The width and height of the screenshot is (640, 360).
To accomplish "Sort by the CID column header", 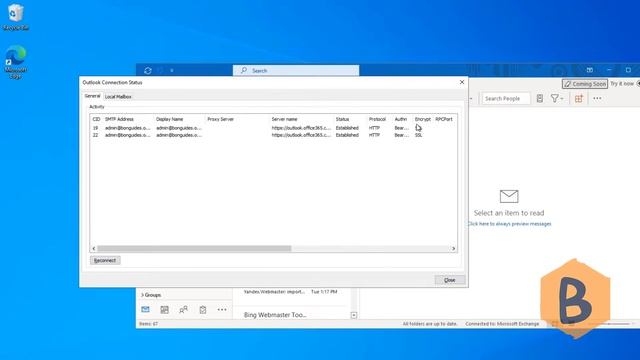I will [x=96, y=119].
